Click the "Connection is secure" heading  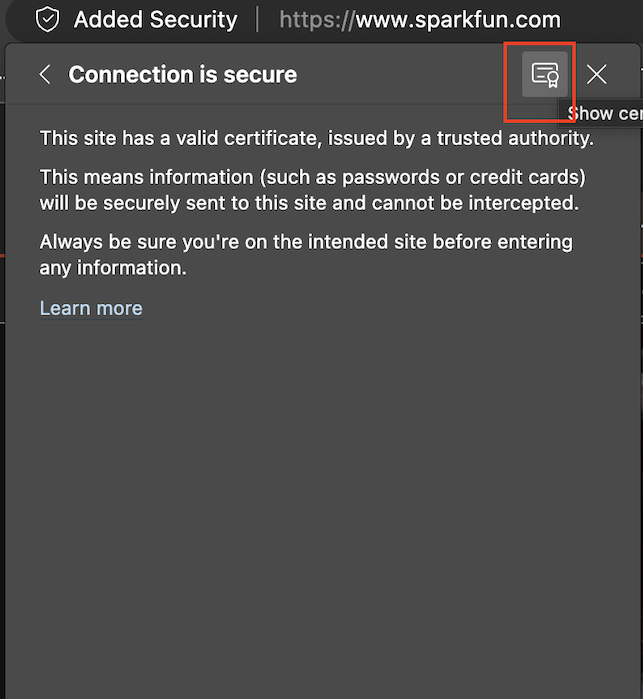[x=182, y=74]
